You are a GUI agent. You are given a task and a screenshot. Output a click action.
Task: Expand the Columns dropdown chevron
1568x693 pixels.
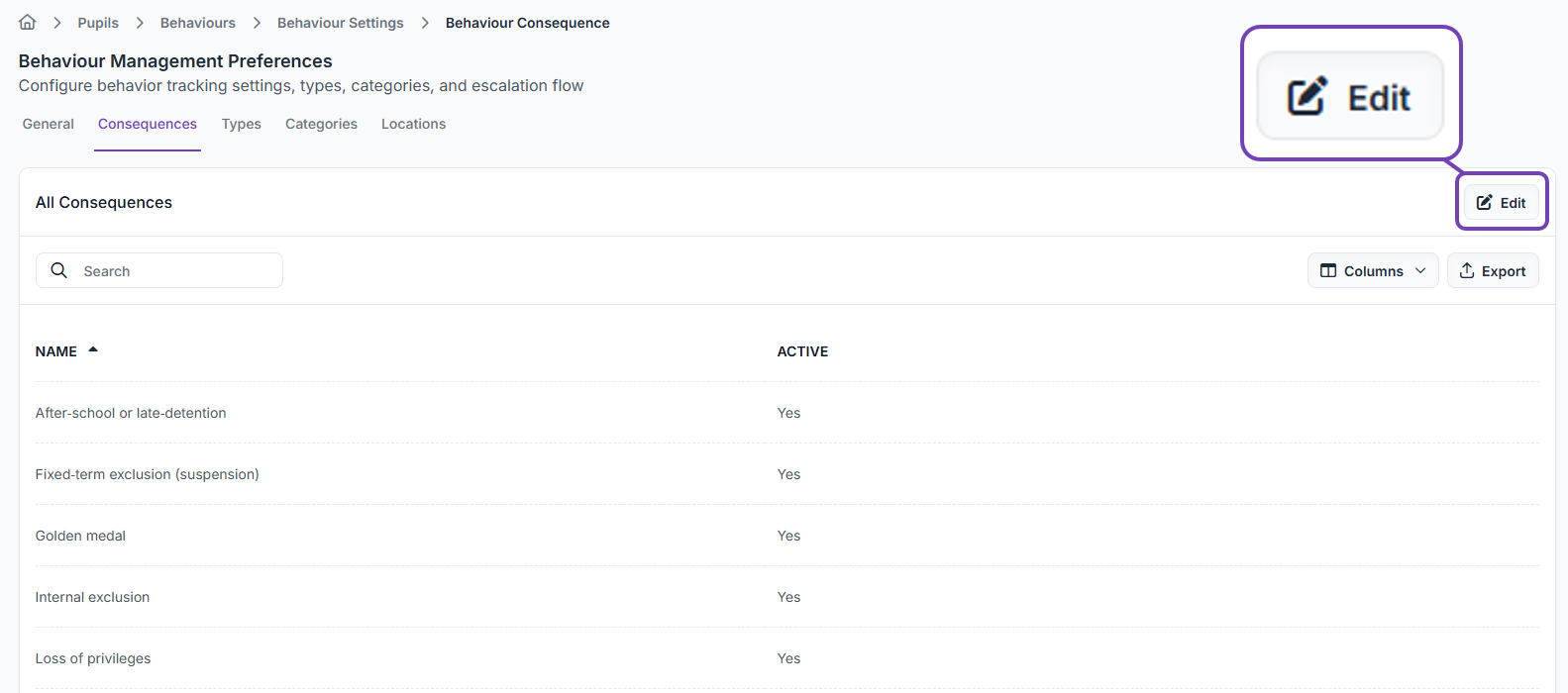[x=1420, y=271]
